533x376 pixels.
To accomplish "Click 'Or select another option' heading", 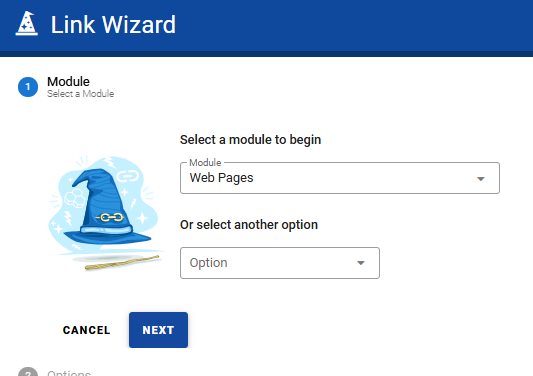I will point(249,225).
